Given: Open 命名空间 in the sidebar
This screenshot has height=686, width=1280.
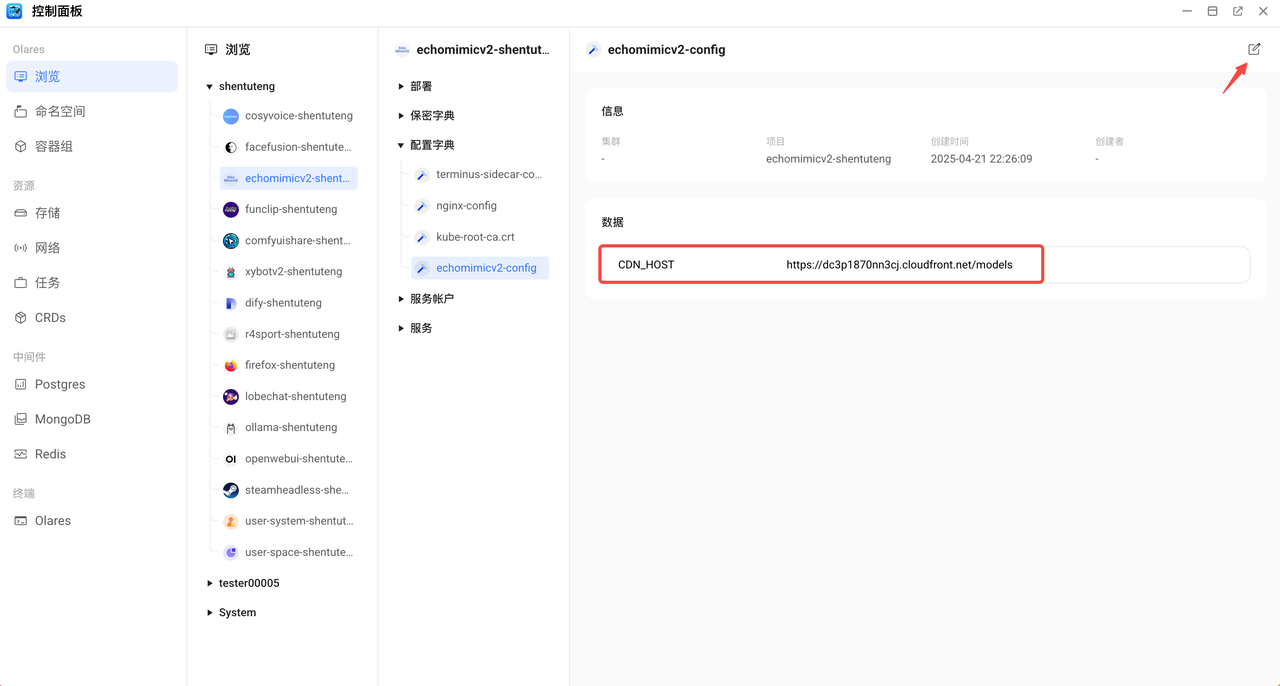Looking at the screenshot, I should pos(60,111).
